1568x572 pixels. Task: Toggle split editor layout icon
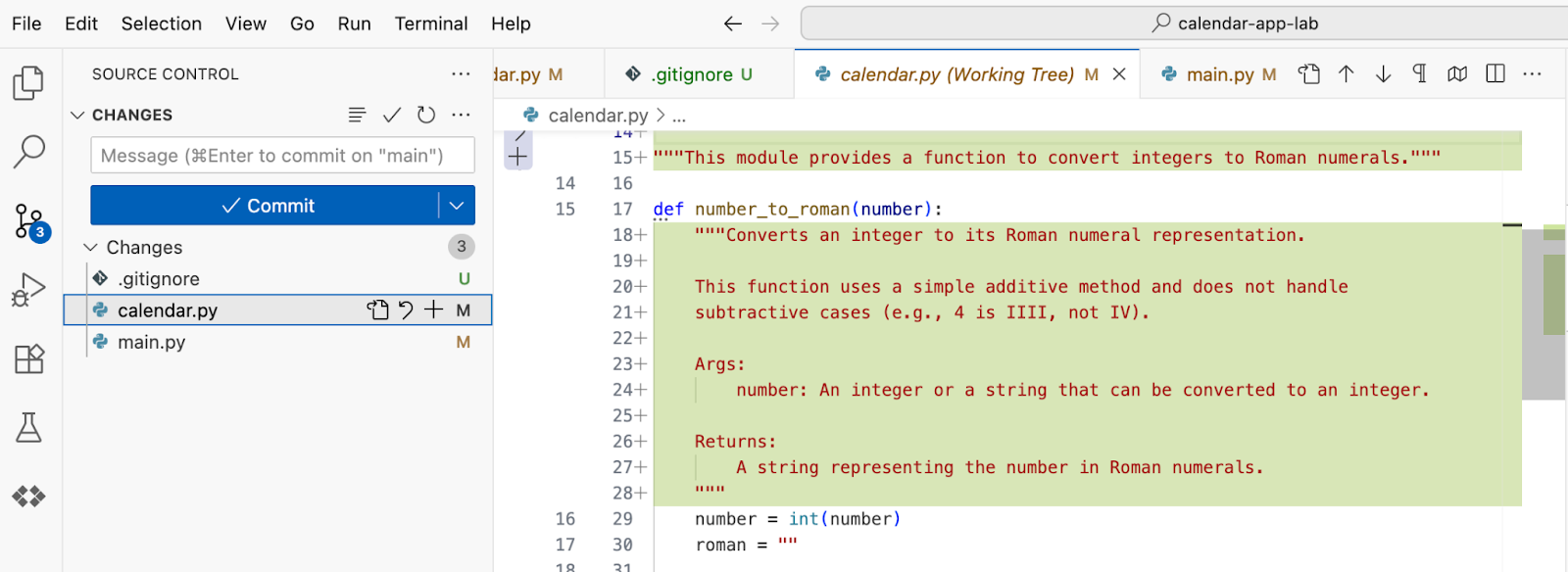click(x=1494, y=74)
